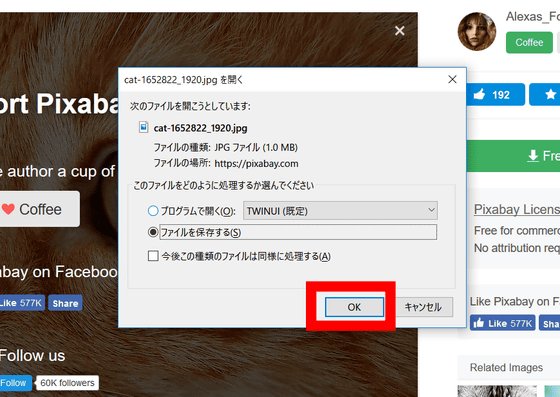Click the Alexas author name link
This screenshot has width=560, height=397.
(x=533, y=17)
